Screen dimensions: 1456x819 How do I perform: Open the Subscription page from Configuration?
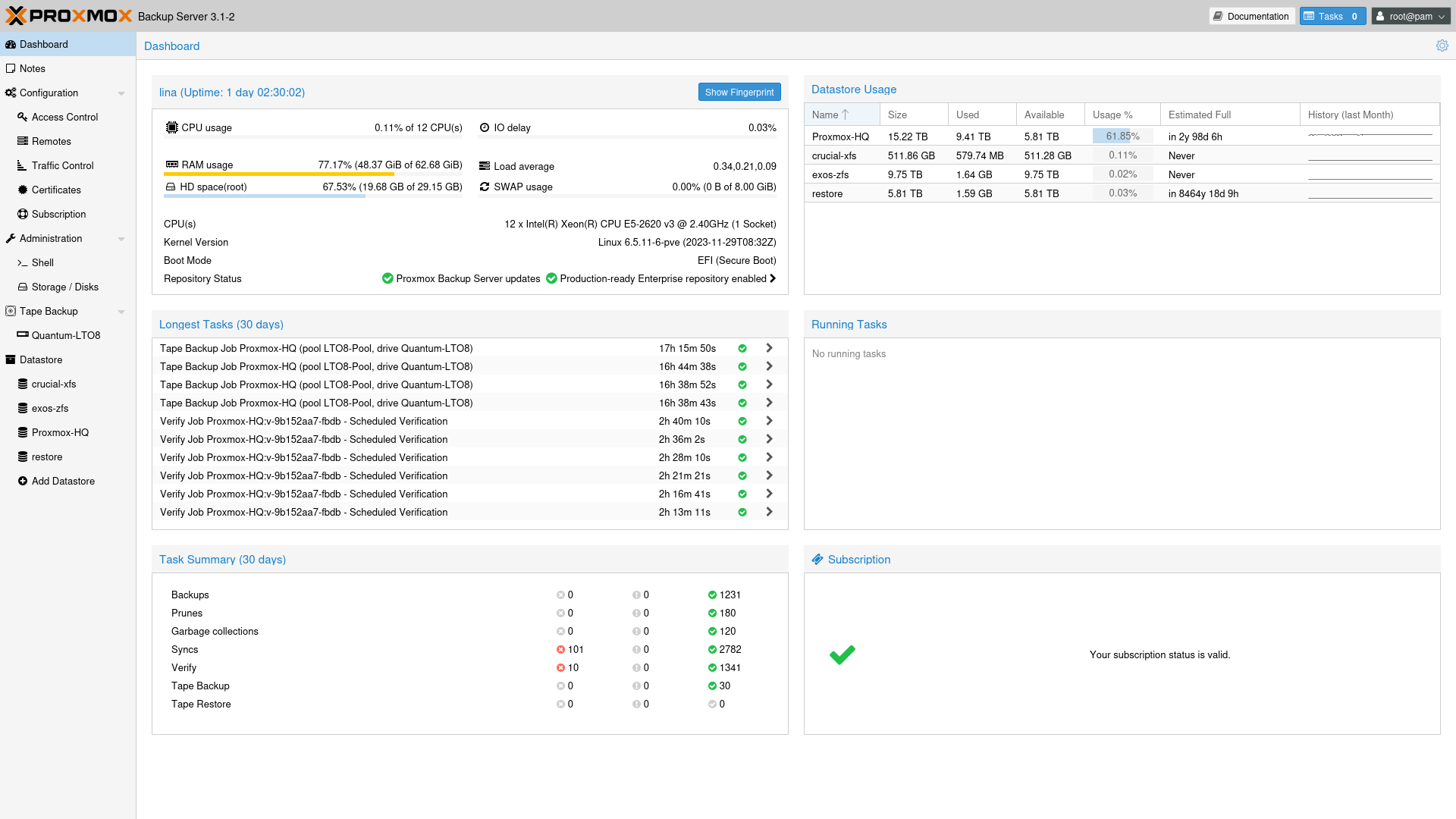point(58,214)
